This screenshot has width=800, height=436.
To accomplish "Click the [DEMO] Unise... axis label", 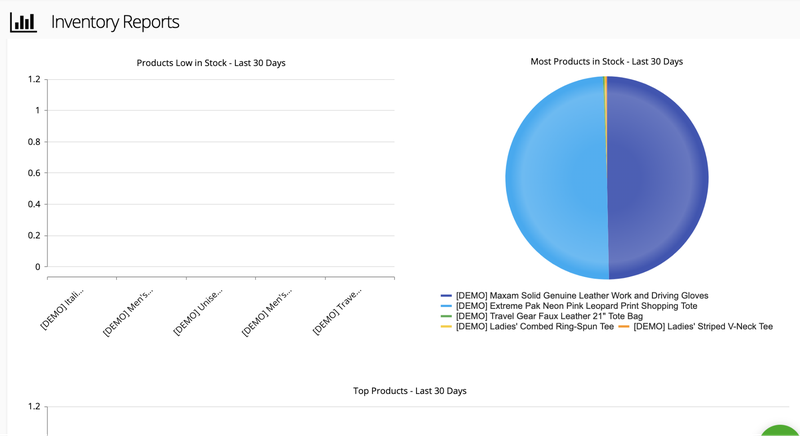I will (198, 312).
